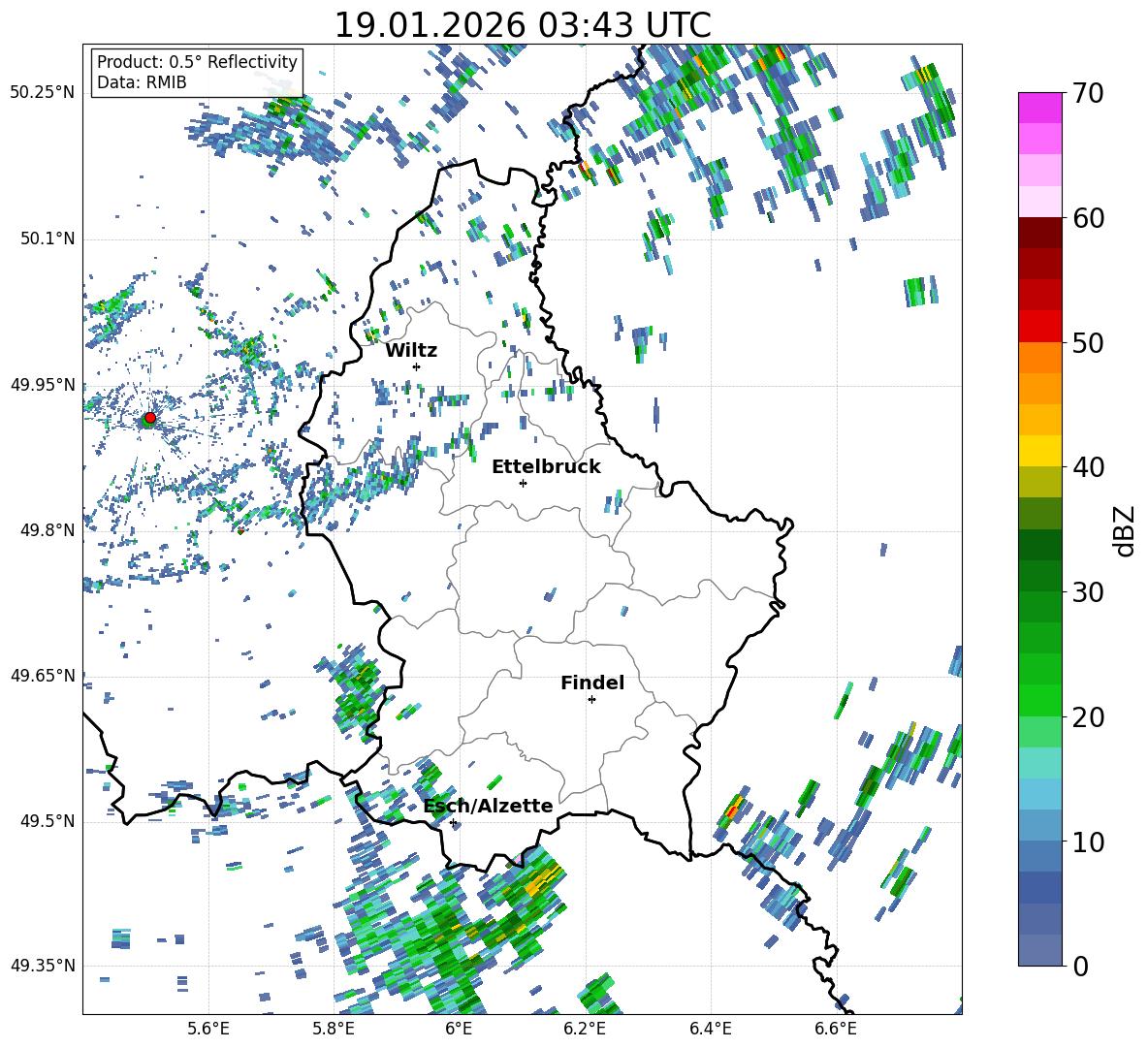This screenshot has height=1048, width=1148.
Task: Pick the yellow swatch at 40 dBZ
Action: point(1040,451)
